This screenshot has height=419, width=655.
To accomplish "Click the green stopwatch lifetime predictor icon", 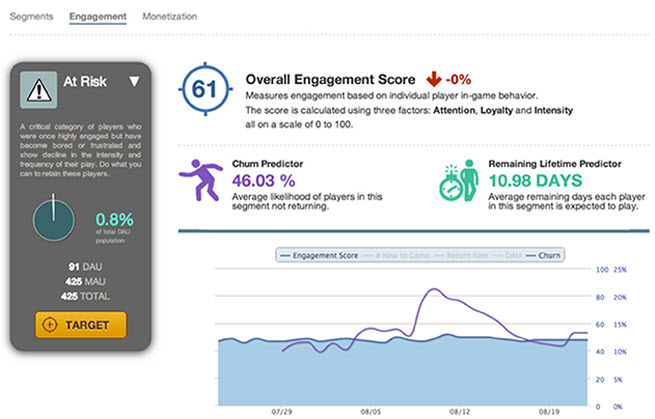I will pos(459,180).
